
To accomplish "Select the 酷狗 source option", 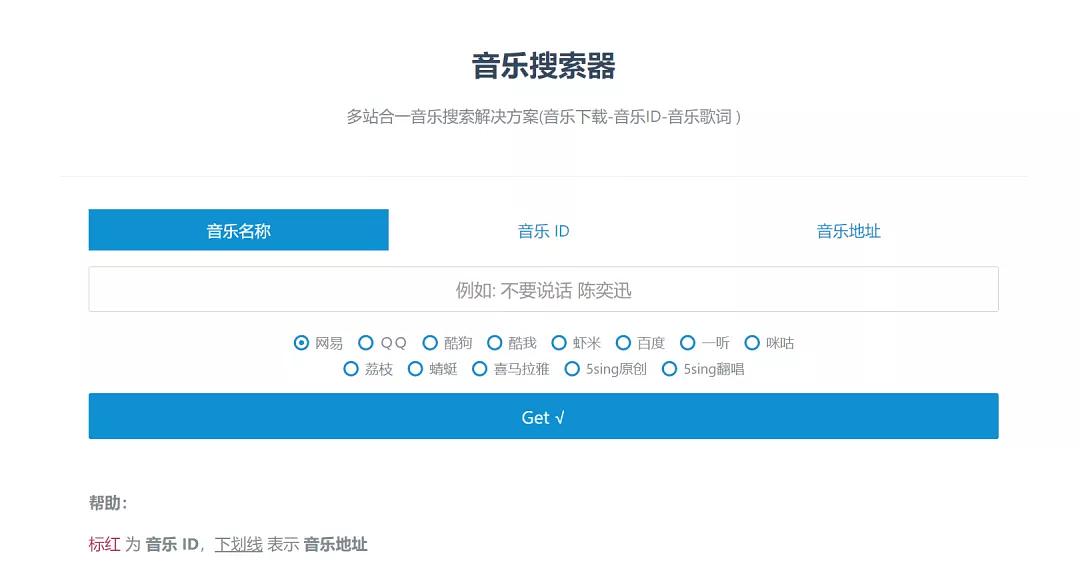I will pyautogui.click(x=430, y=343).
